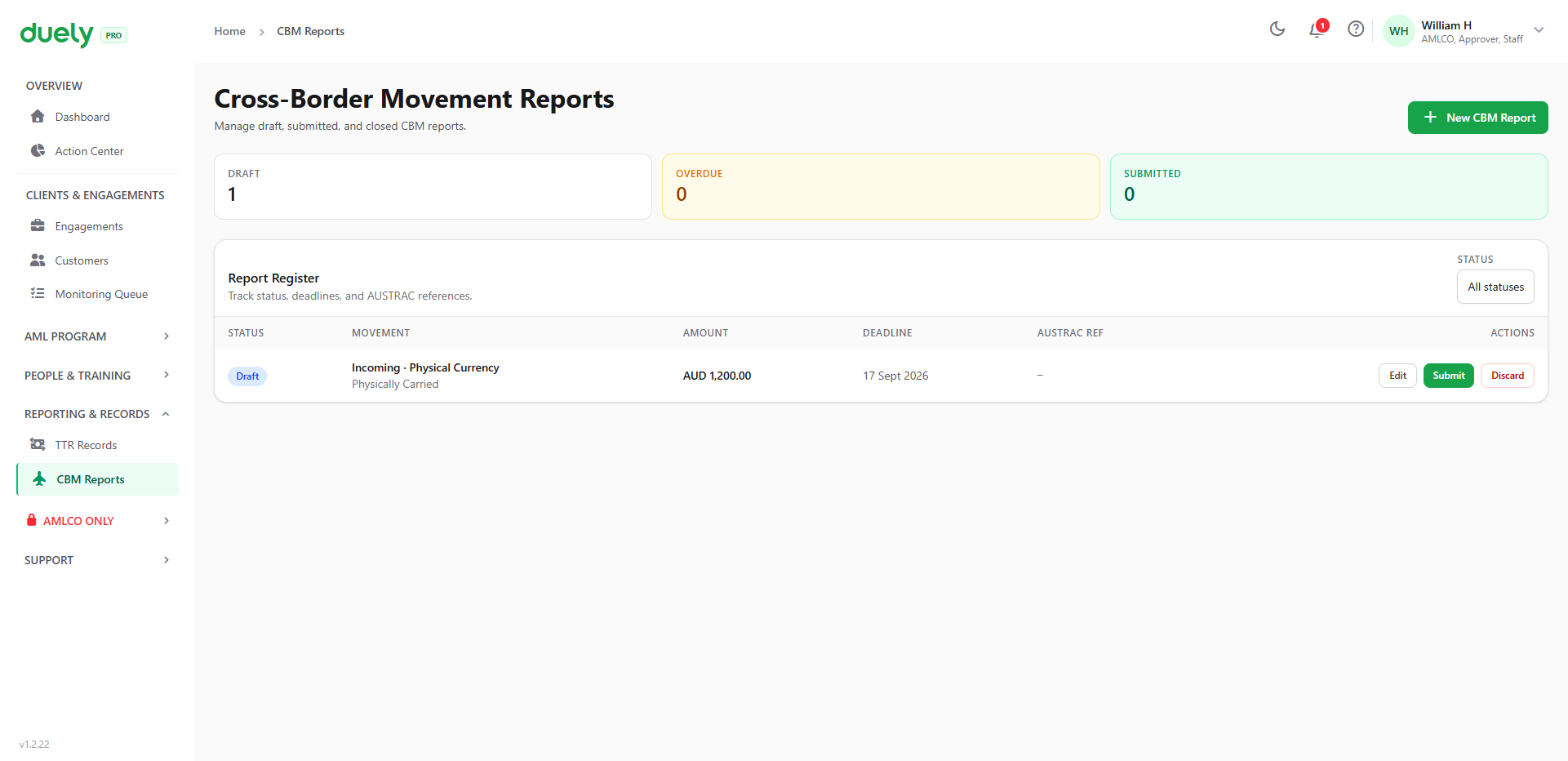
Task: Click the DEADLINE column header
Action: point(887,333)
